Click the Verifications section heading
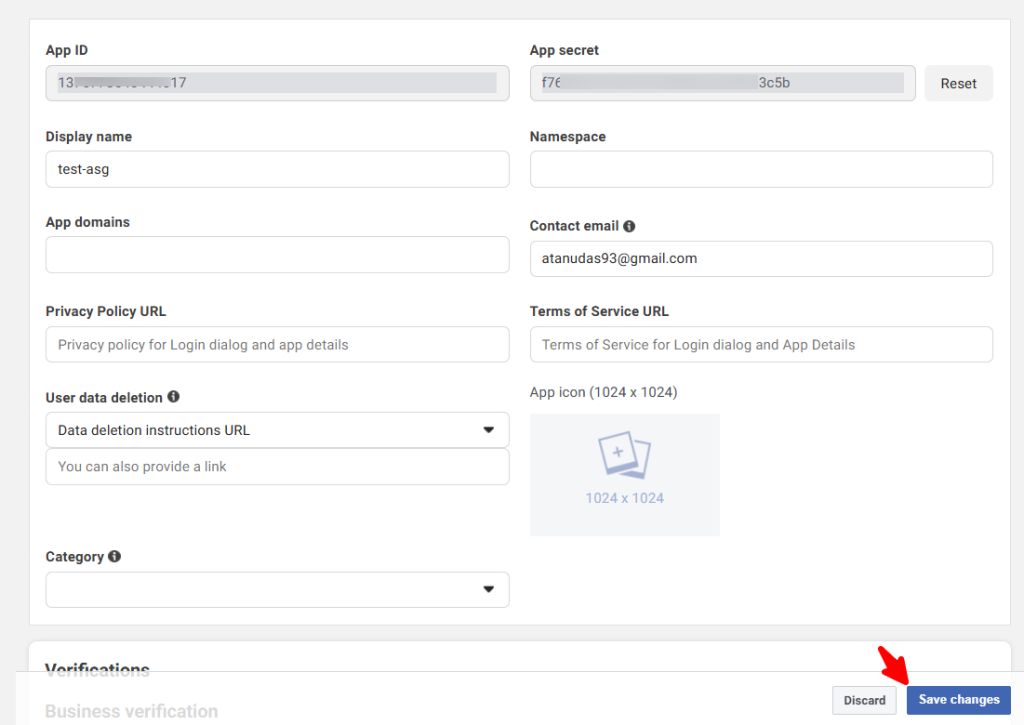The height and width of the screenshot is (725, 1024). click(97, 670)
